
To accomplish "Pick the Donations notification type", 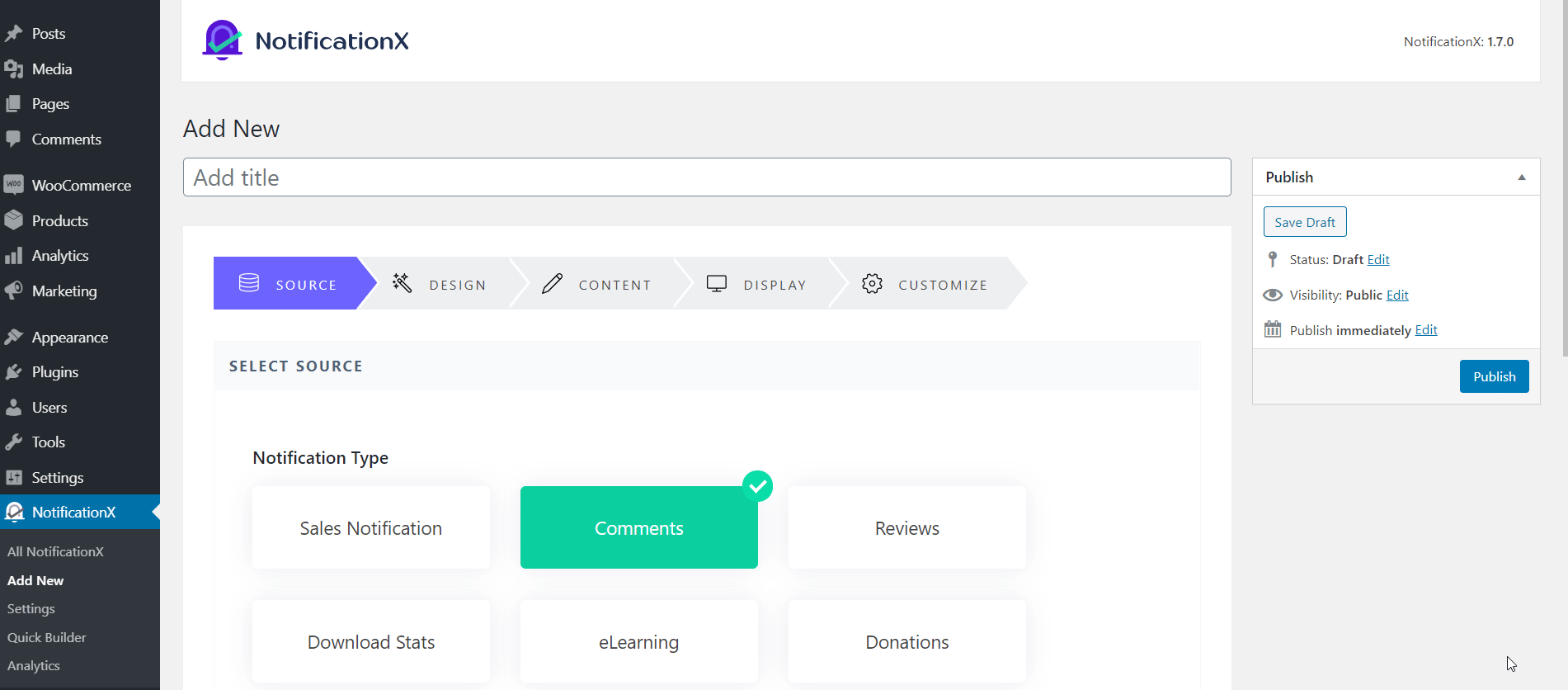I will click(906, 641).
